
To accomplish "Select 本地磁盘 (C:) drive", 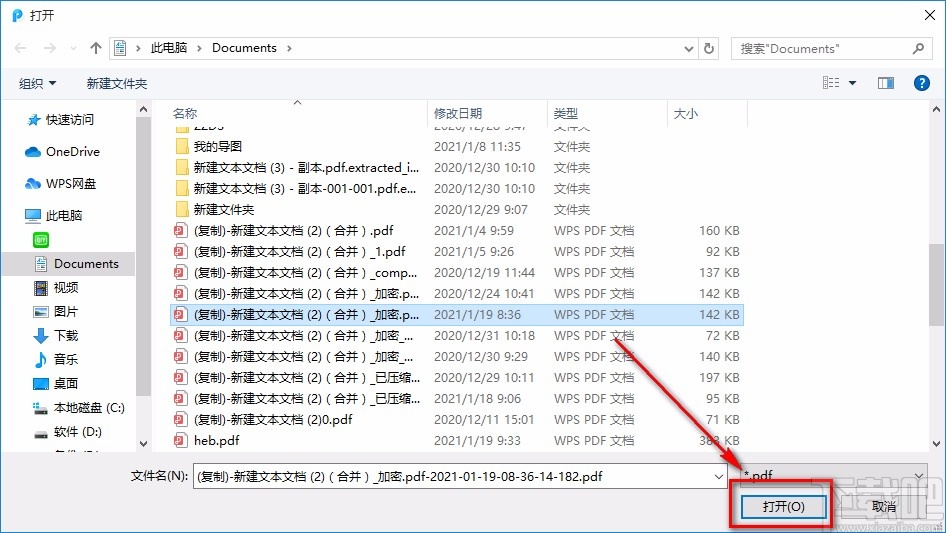I will [x=79, y=408].
